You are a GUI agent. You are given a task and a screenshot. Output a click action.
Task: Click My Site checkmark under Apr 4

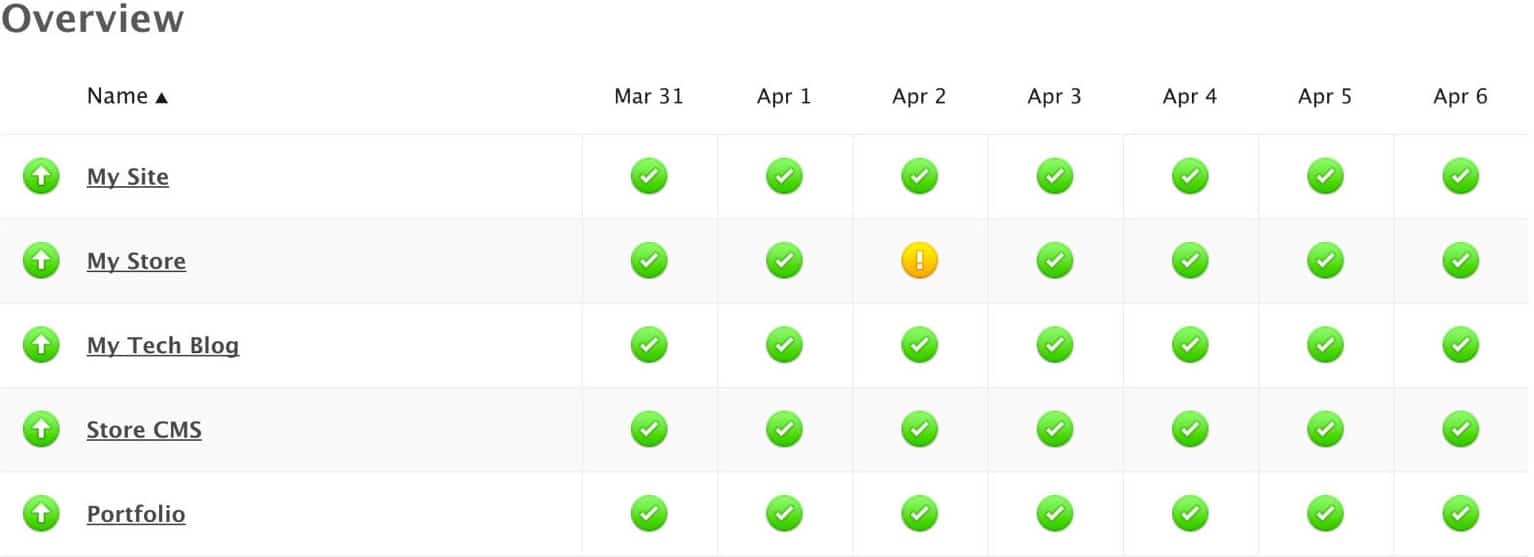1190,177
